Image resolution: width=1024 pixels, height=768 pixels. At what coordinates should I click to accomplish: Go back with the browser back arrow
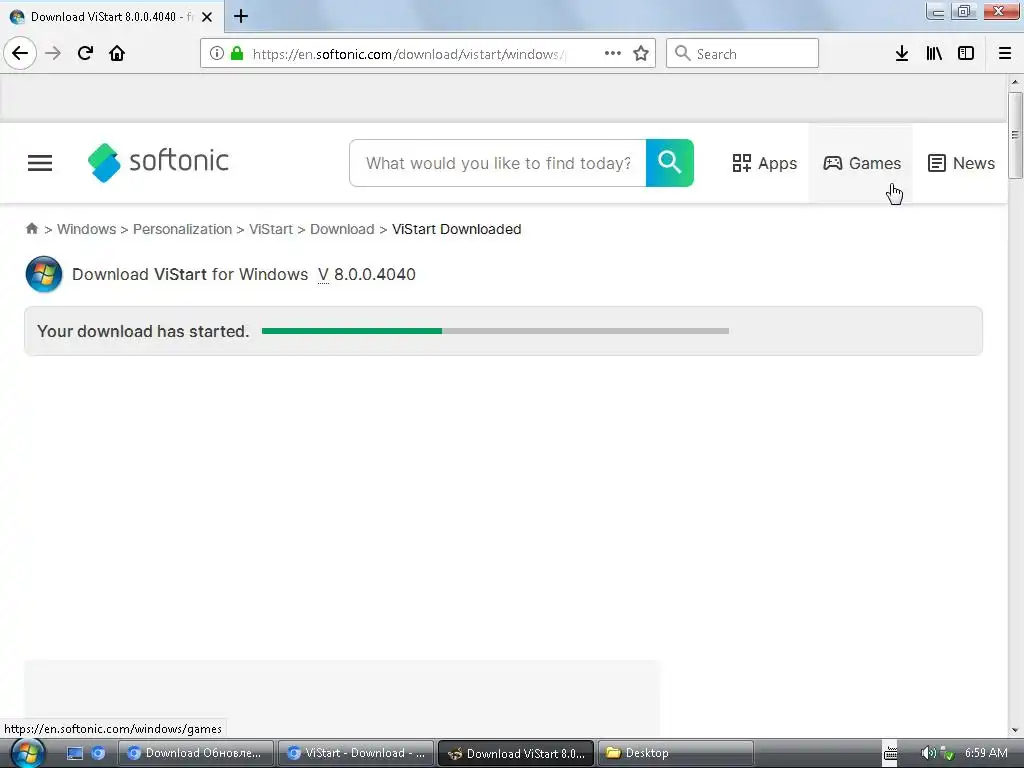(20, 54)
